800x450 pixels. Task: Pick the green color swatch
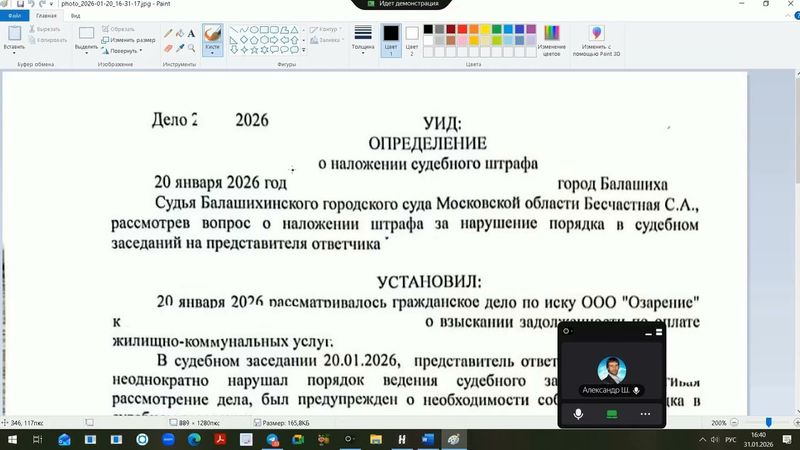(496, 29)
